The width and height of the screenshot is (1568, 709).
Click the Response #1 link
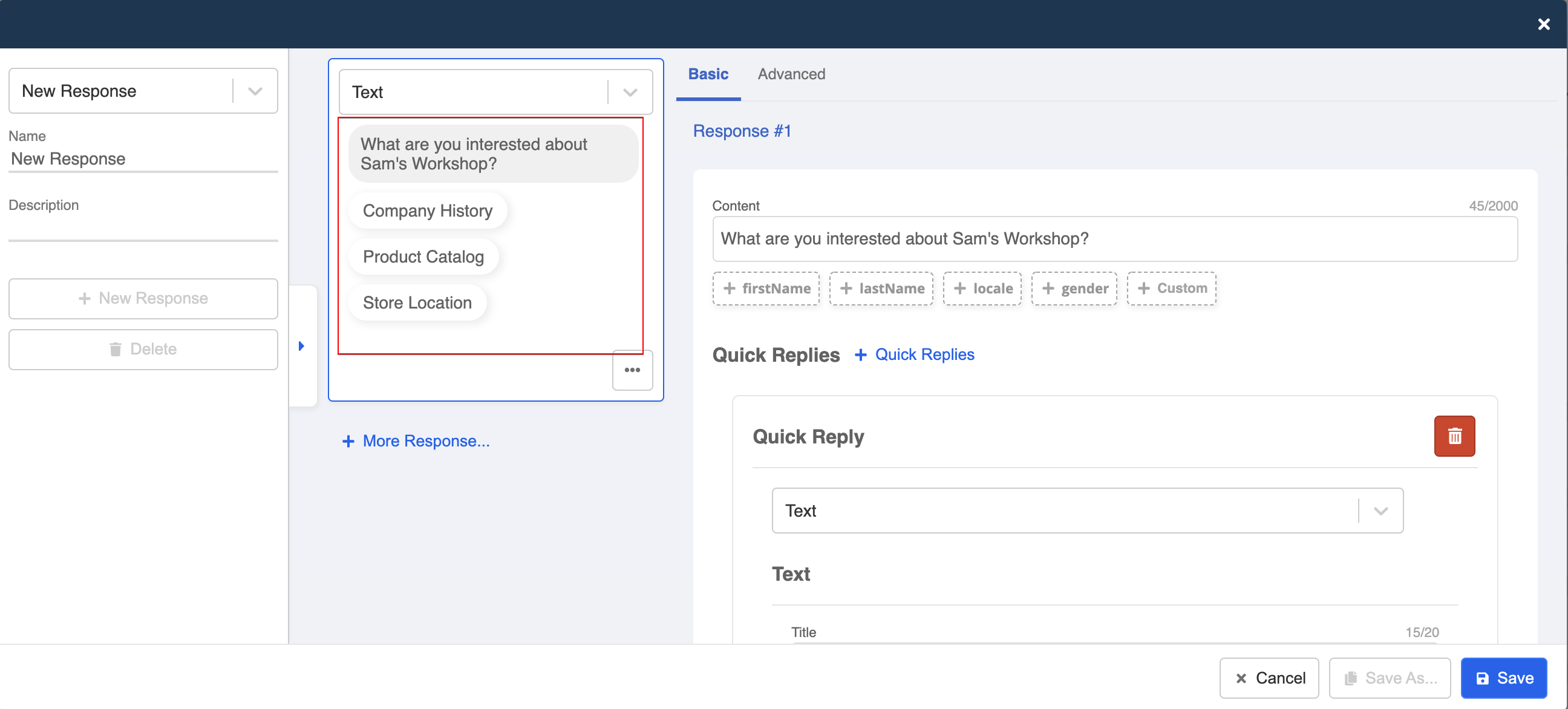point(742,131)
